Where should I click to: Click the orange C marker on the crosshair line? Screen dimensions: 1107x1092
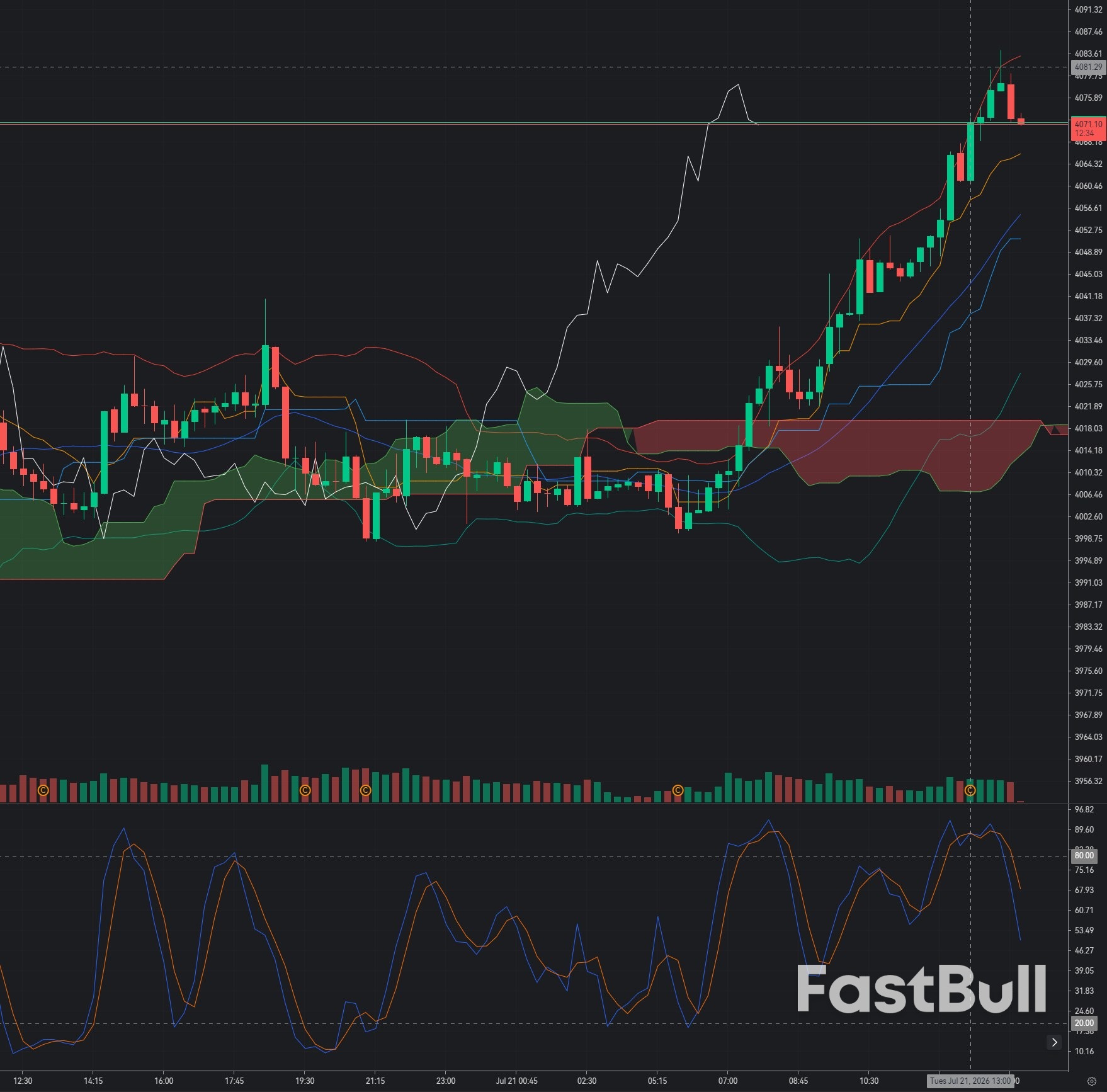[970, 790]
